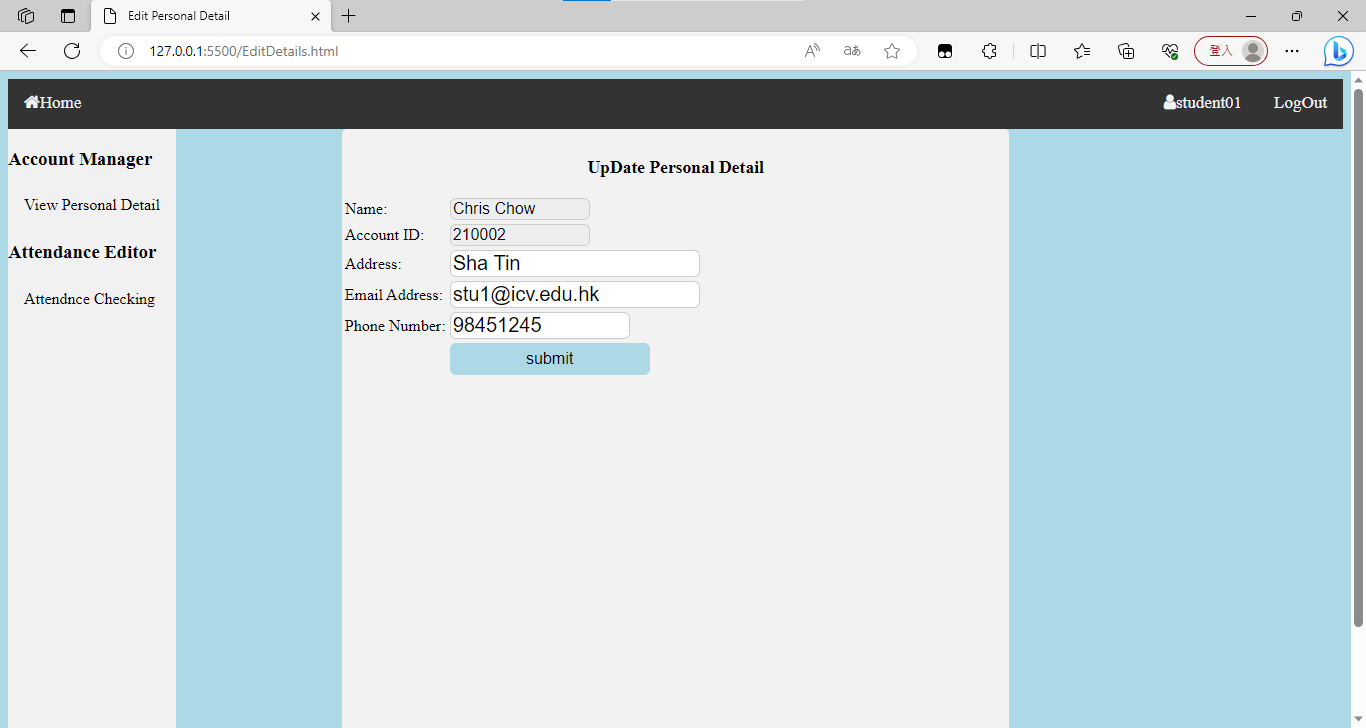Click the vertical page scrollbar
The height and width of the screenshot is (728, 1366).
[1358, 357]
